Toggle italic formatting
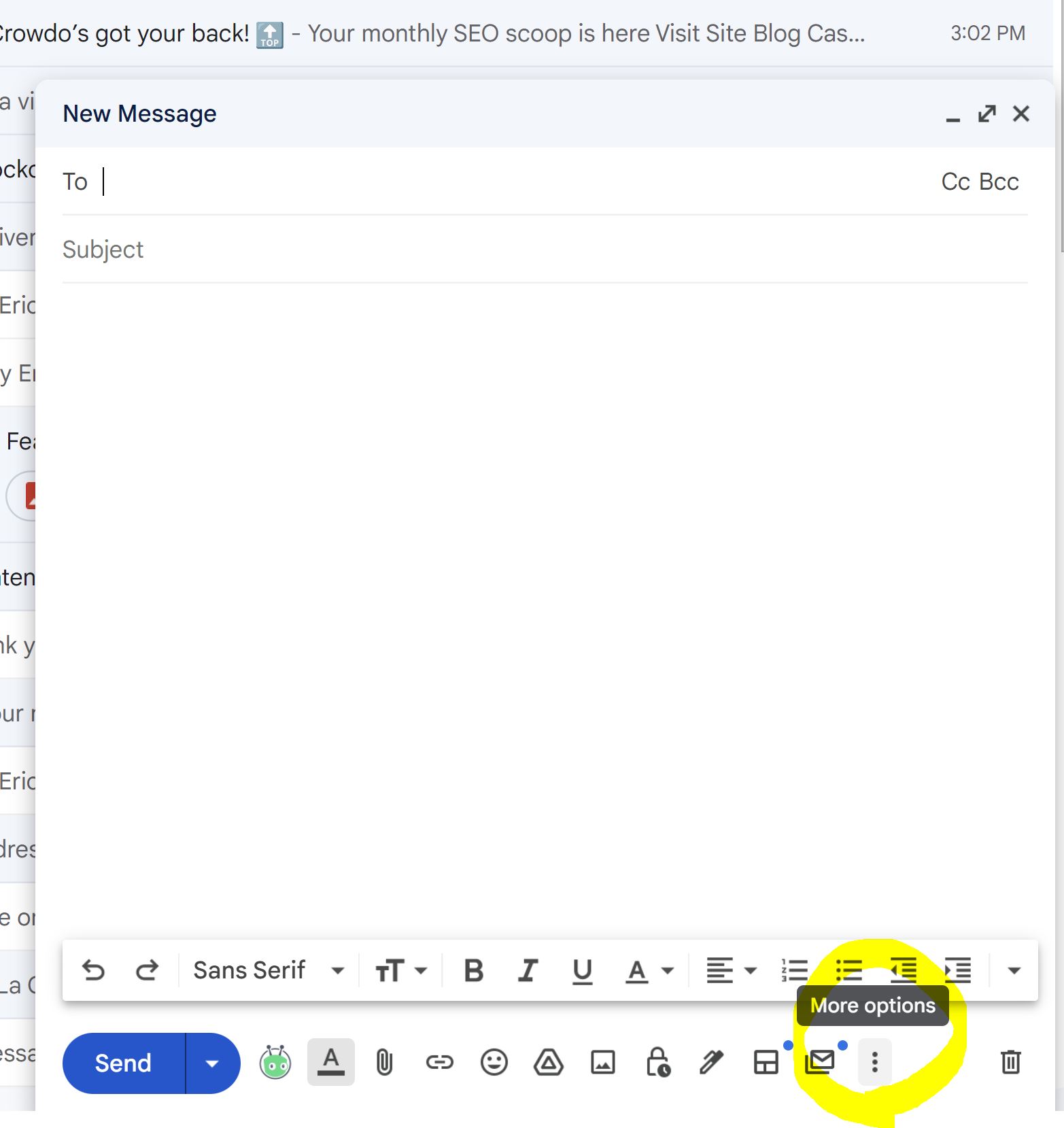This screenshot has width=1064, height=1128. coord(528,970)
